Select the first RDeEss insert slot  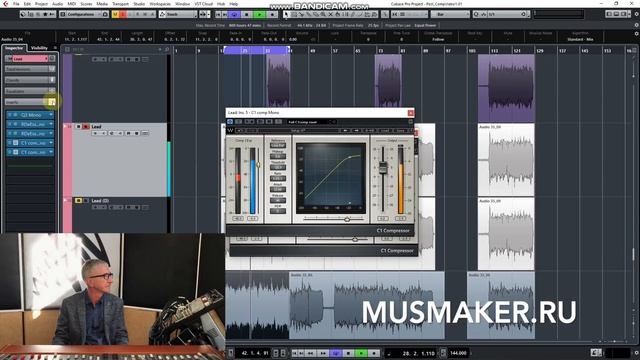point(33,124)
